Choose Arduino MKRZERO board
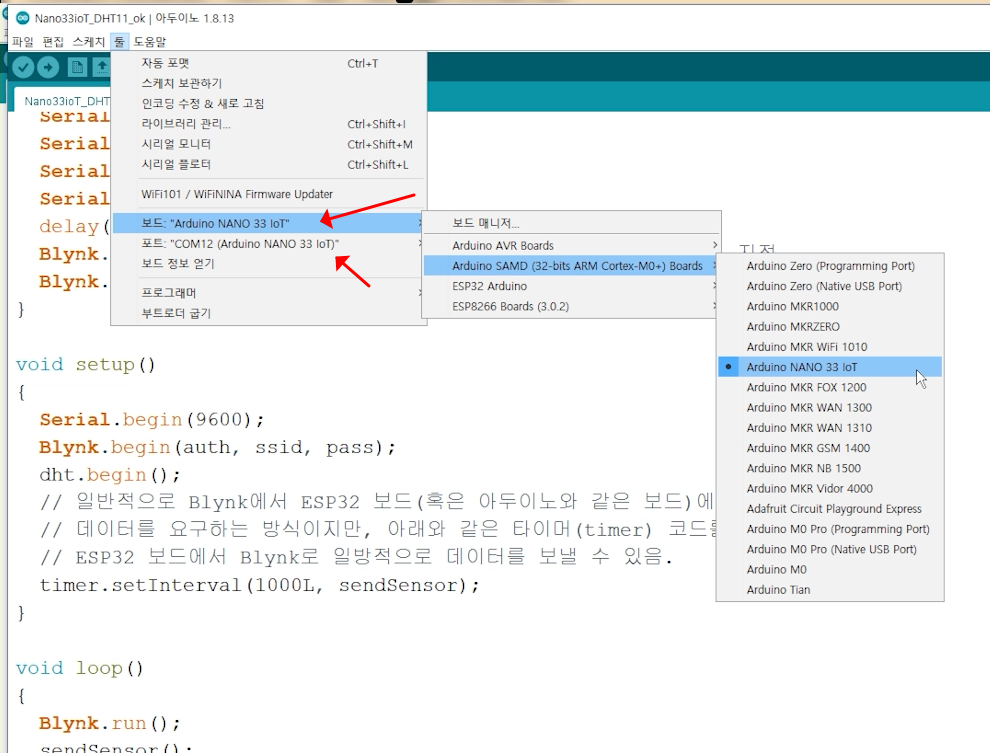Viewport: 990px width, 753px height. pos(830,326)
